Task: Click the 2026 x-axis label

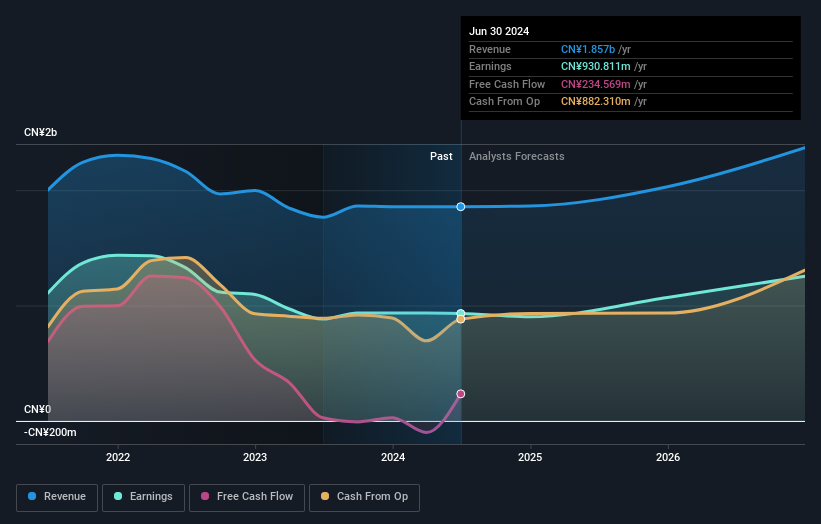Action: (668, 457)
